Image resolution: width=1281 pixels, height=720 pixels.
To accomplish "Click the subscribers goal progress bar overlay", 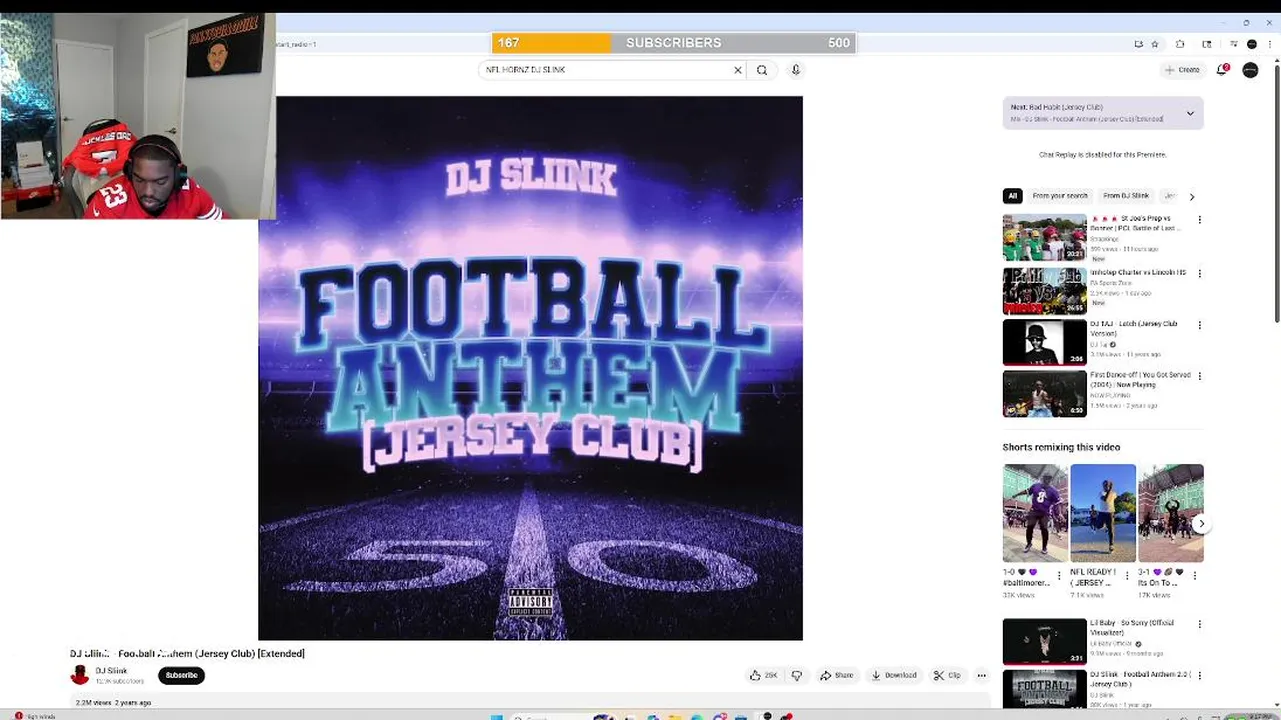I will point(673,43).
